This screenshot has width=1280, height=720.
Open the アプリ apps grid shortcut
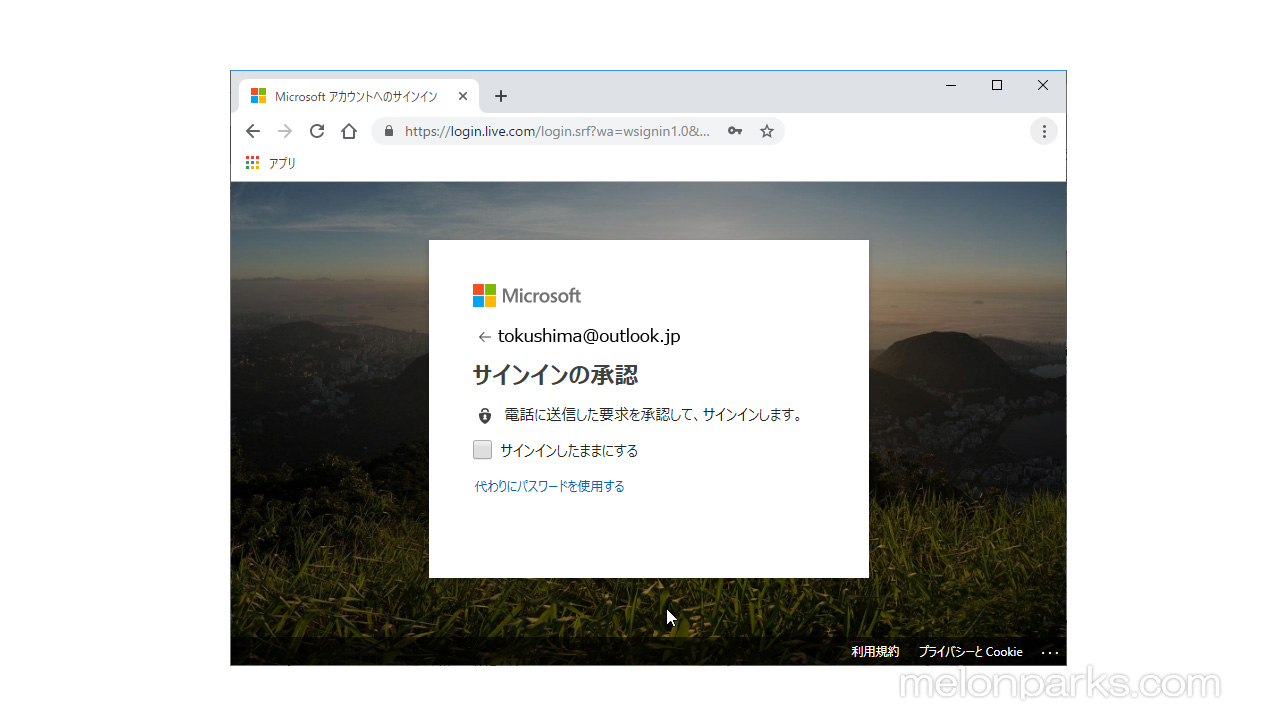pyautogui.click(x=271, y=163)
